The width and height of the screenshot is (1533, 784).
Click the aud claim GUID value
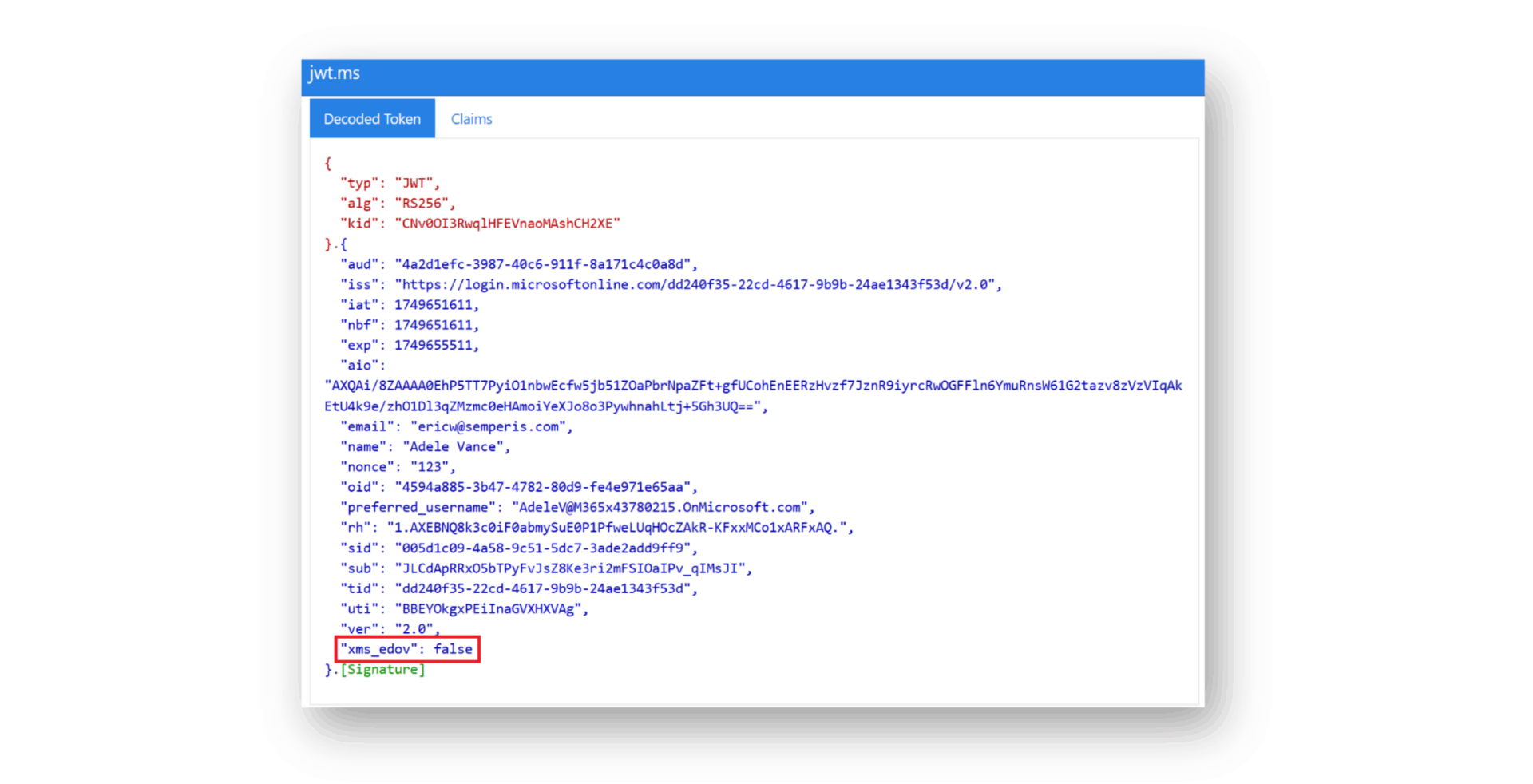click(544, 264)
